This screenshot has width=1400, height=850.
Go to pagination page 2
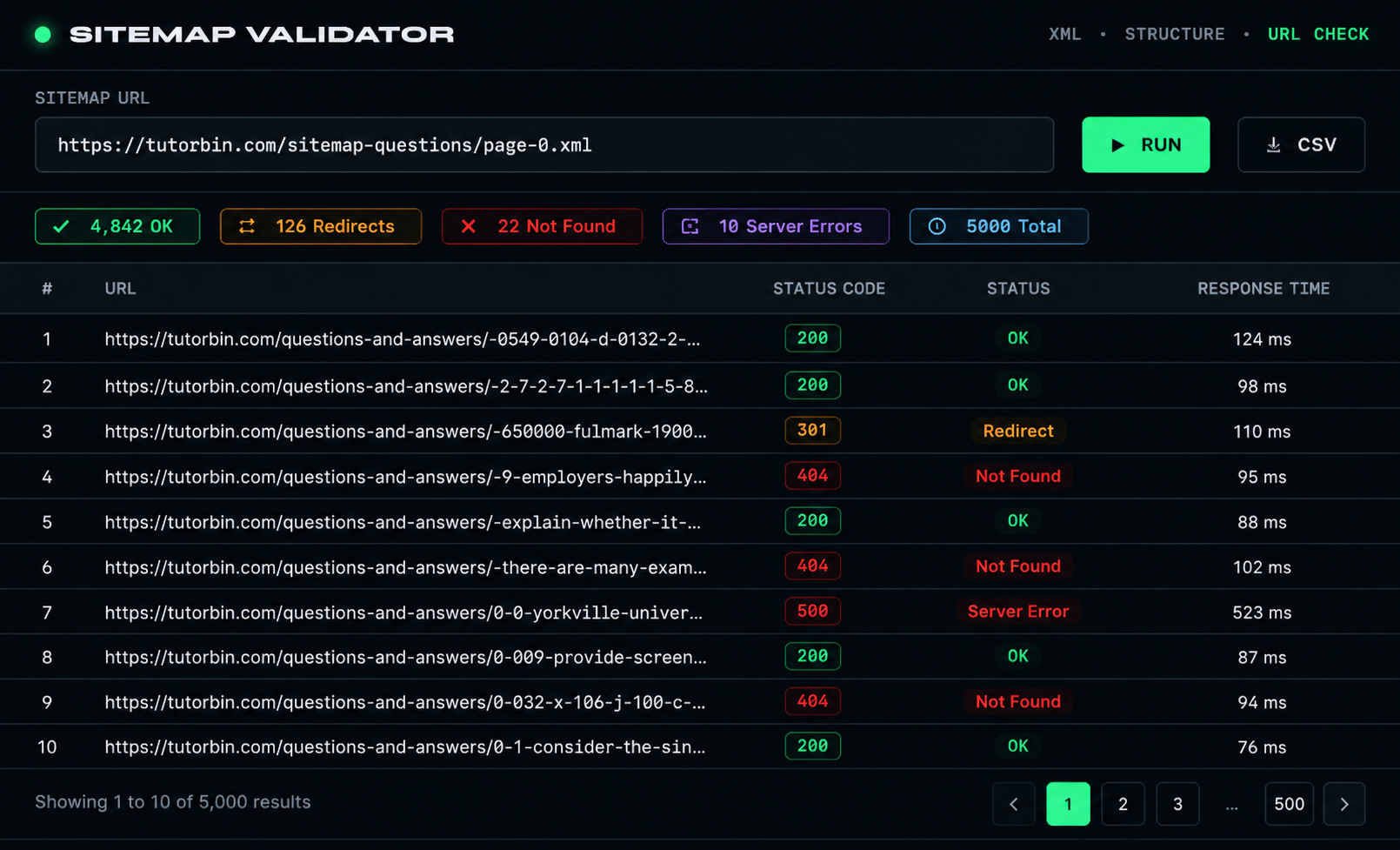1123,804
